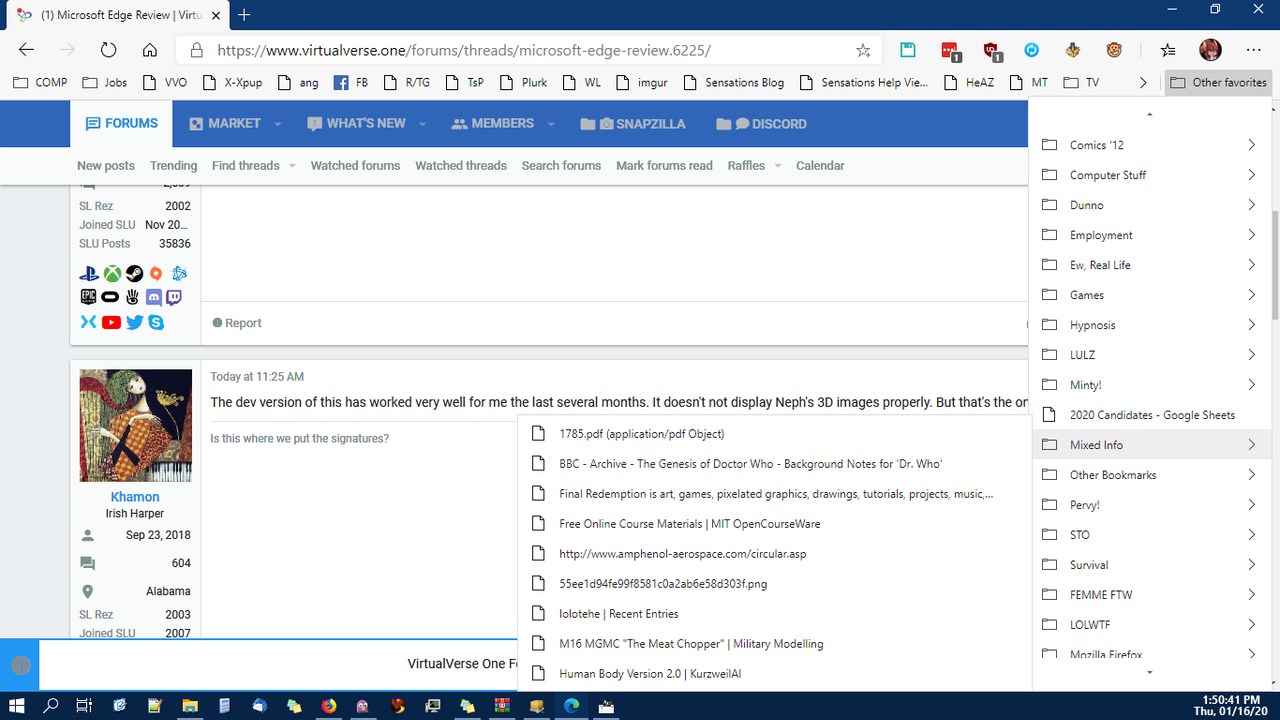Image resolution: width=1280 pixels, height=720 pixels.
Task: Open the Favorites hub star icon
Action: click(x=1168, y=50)
